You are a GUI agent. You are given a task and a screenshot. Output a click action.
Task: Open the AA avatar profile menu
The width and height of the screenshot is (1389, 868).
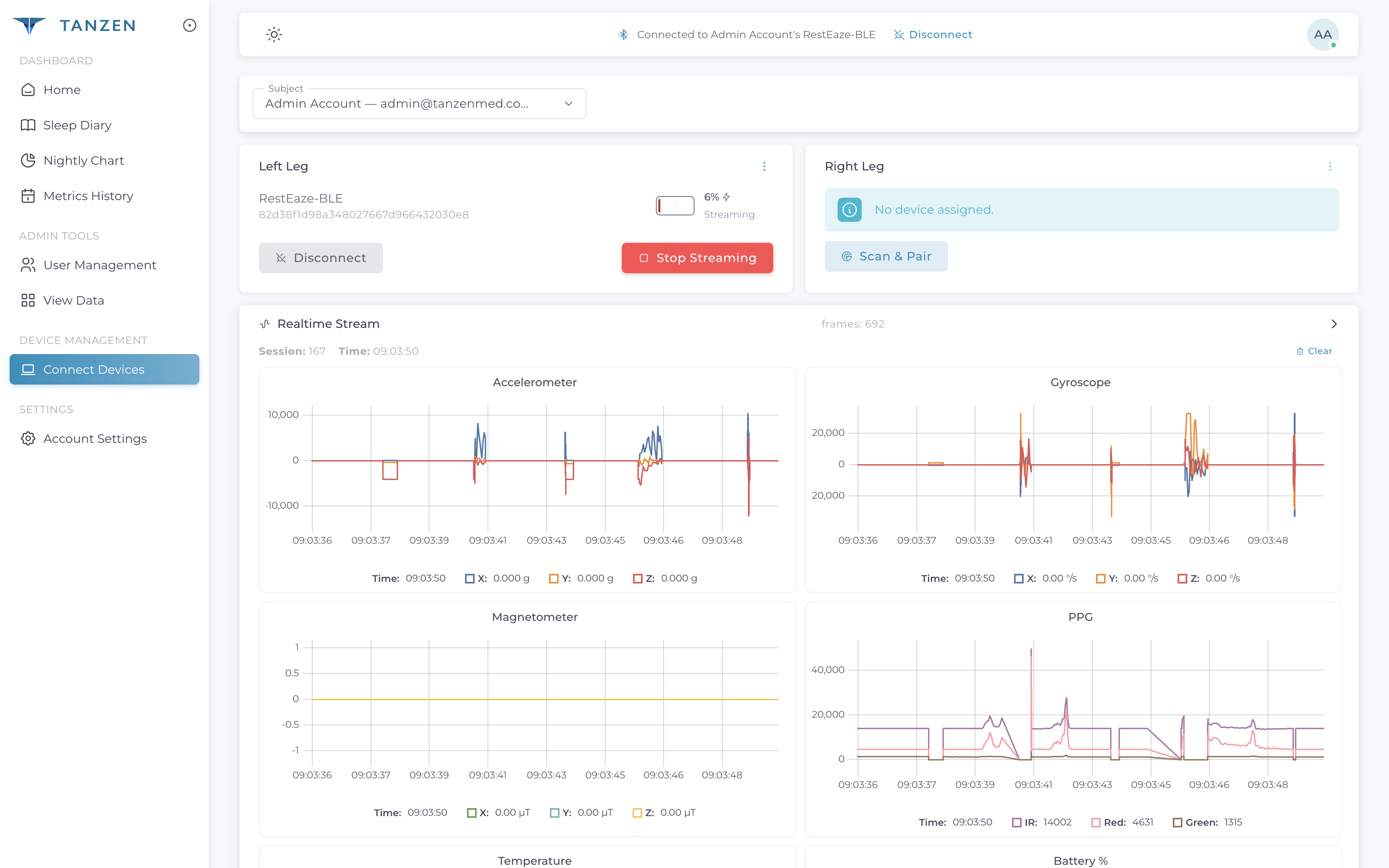(x=1323, y=35)
